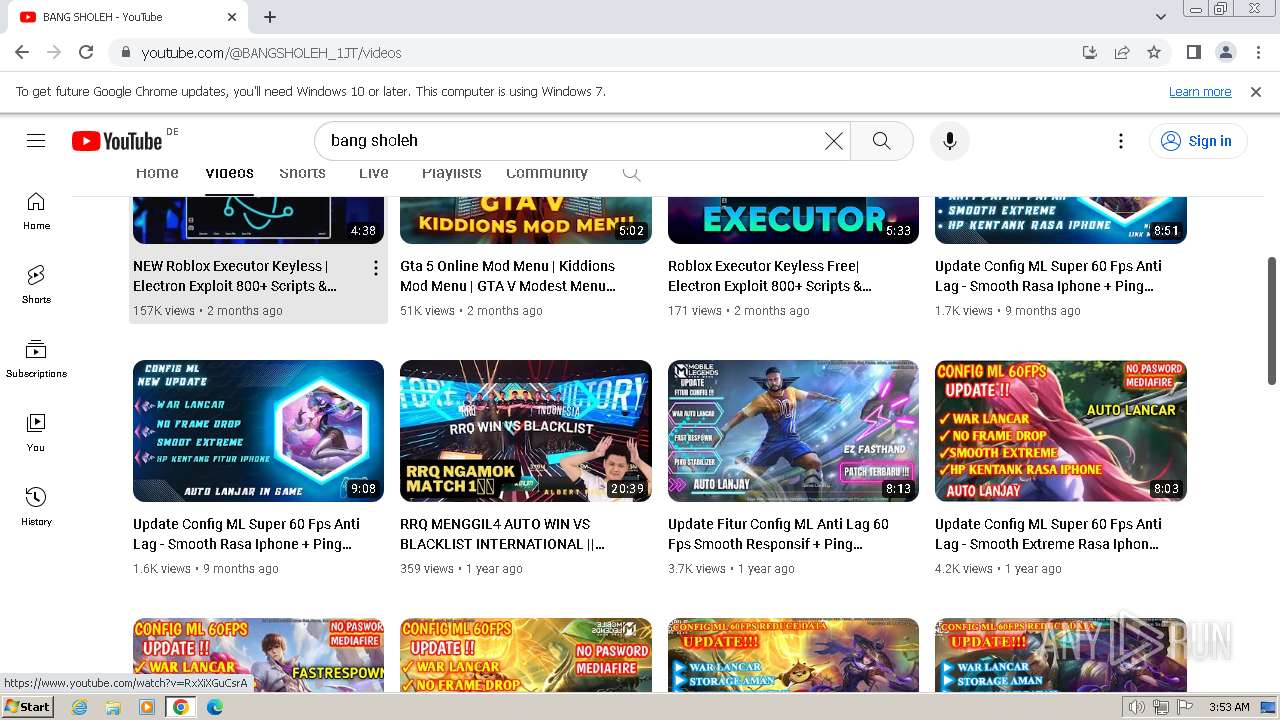Open the Windows Start menu
1280x720 pixels.
tap(28, 707)
